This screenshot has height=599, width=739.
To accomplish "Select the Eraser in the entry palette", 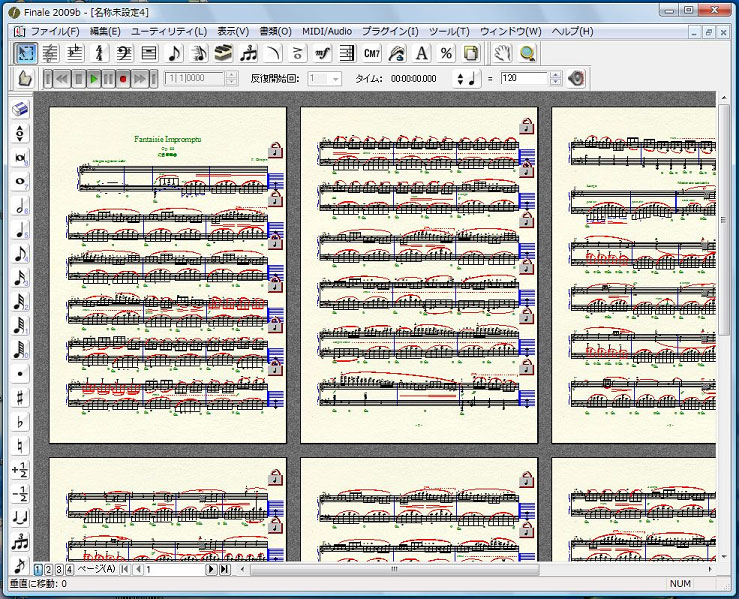I will pyautogui.click(x=20, y=109).
